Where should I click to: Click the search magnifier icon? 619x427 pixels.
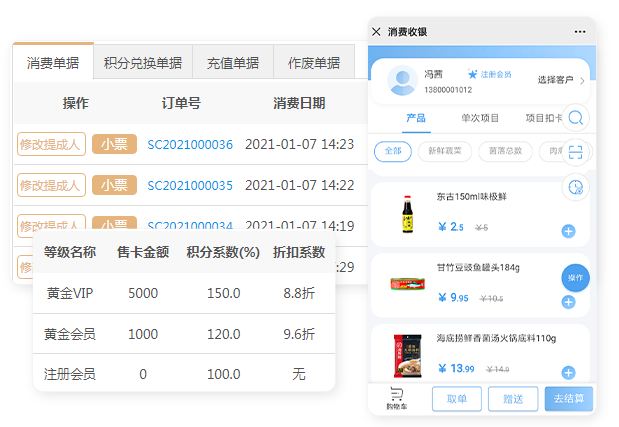pos(575,118)
